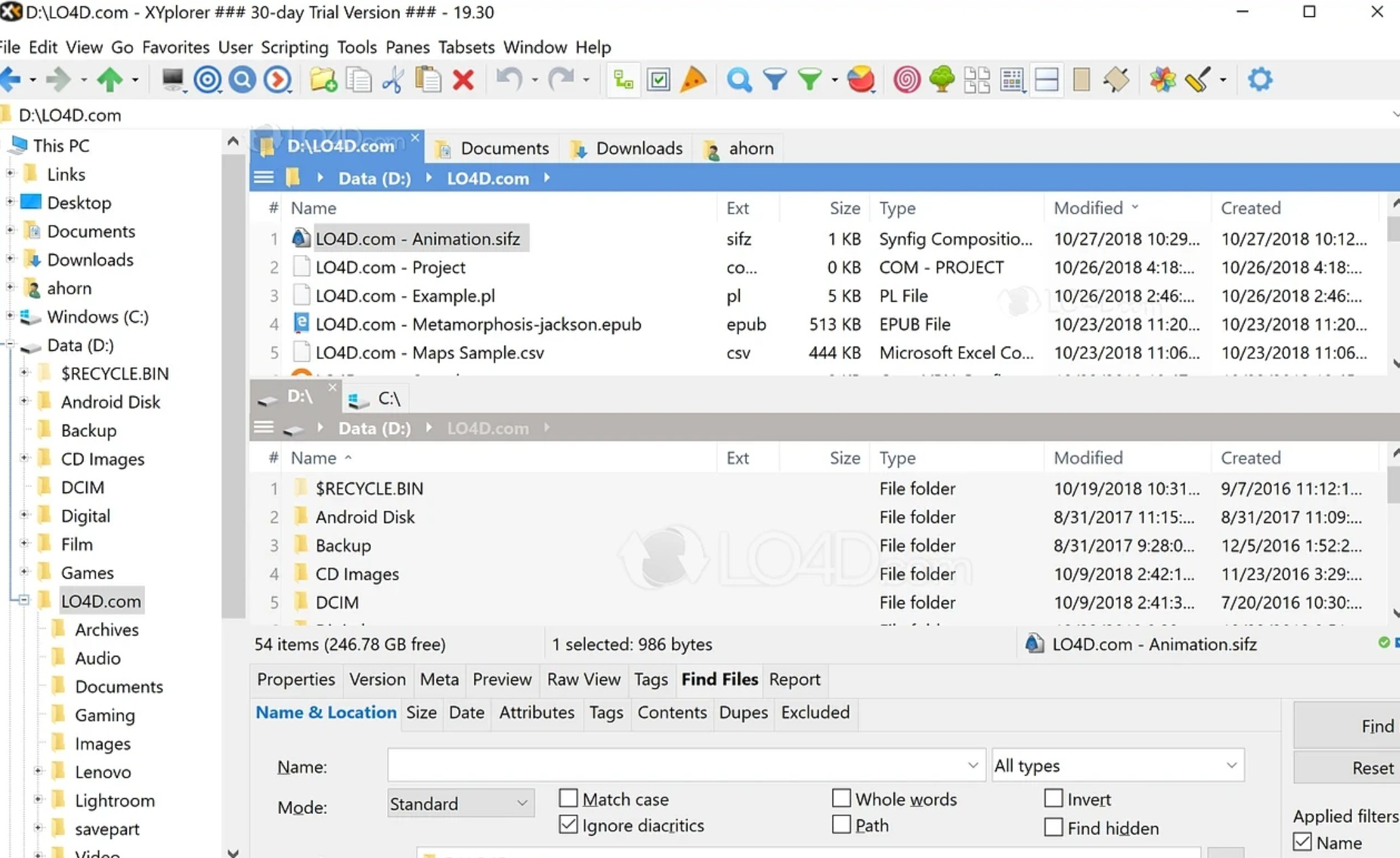Toggle the Match case checkbox
Screen dimensions: 1400x858
tap(568, 798)
